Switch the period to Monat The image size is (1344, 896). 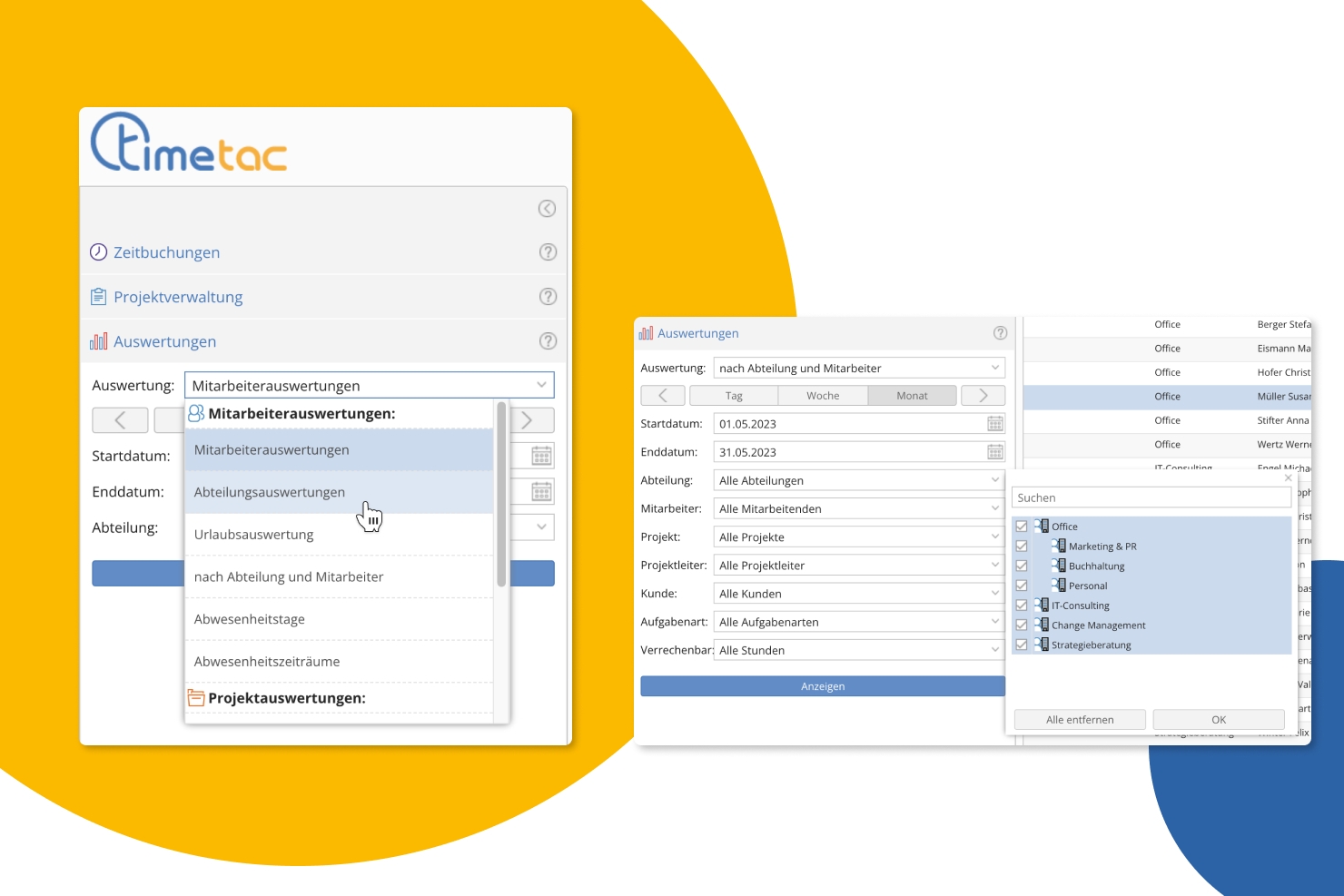[912, 396]
